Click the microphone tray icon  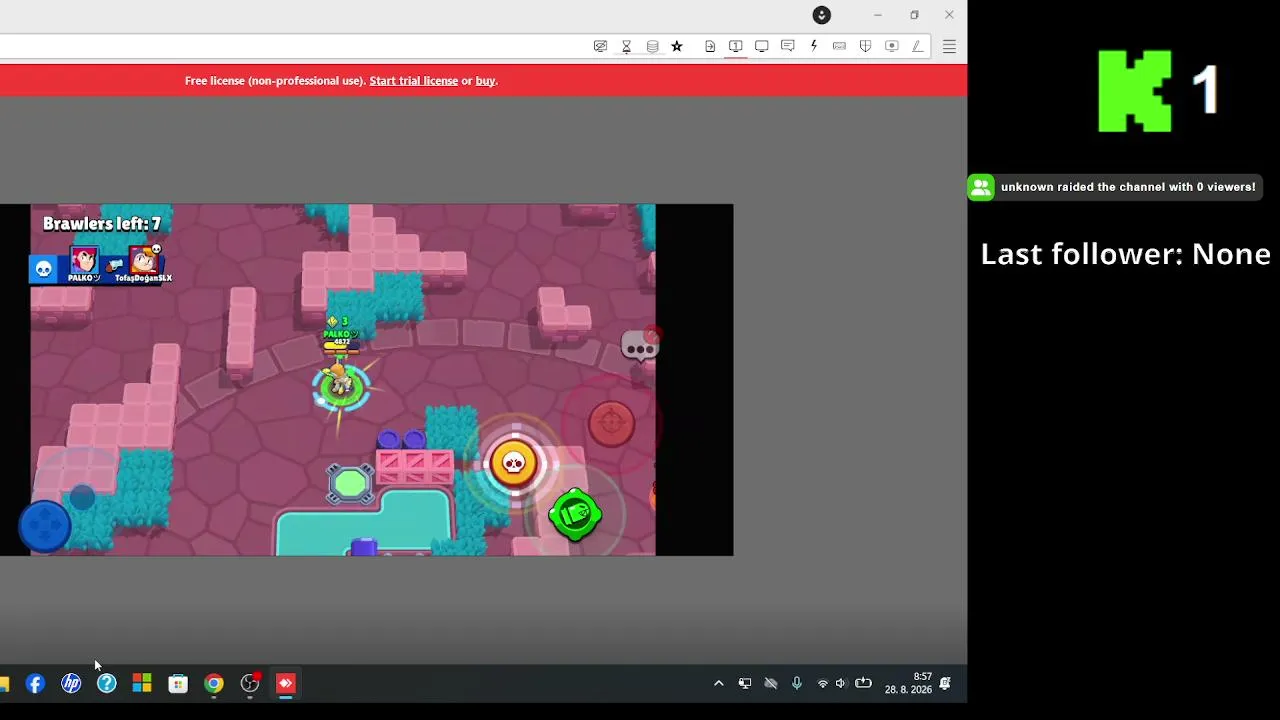tap(797, 684)
